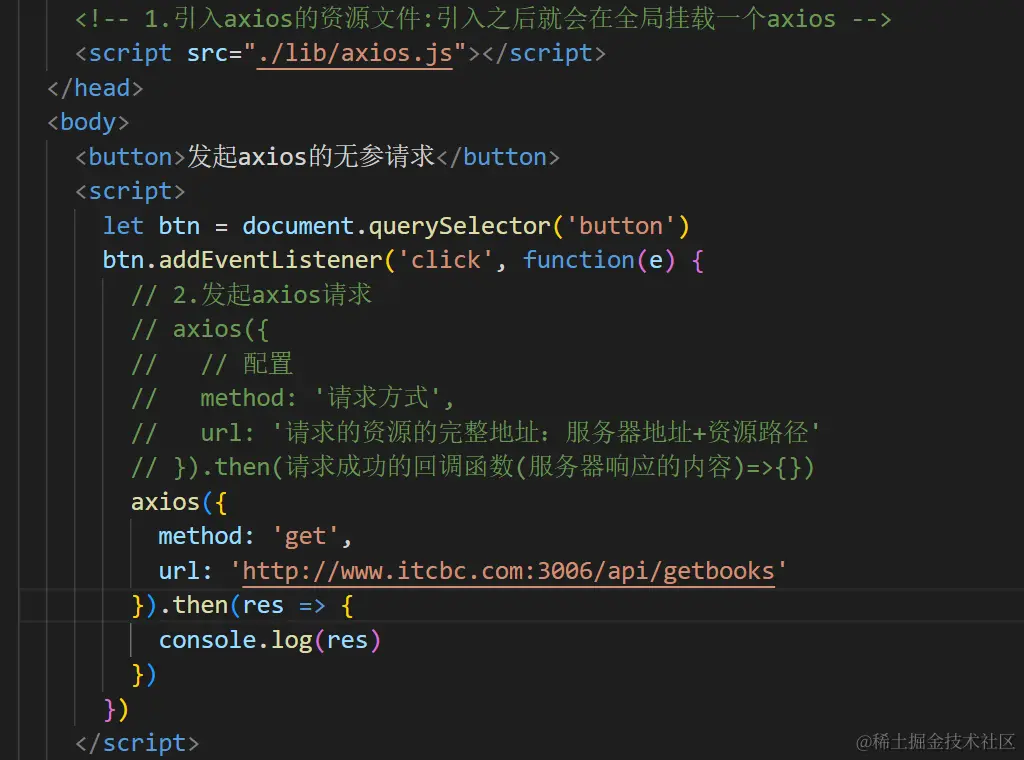Click the opening body tag
The image size is (1024, 760).
tap(88, 123)
